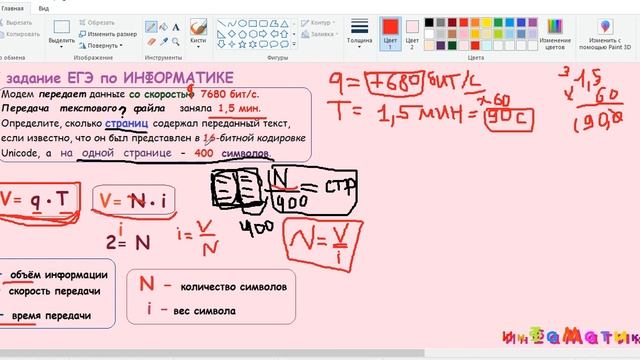The image size is (640, 360).
Task: Select the Fill with color bucket tool
Action: tap(164, 27)
